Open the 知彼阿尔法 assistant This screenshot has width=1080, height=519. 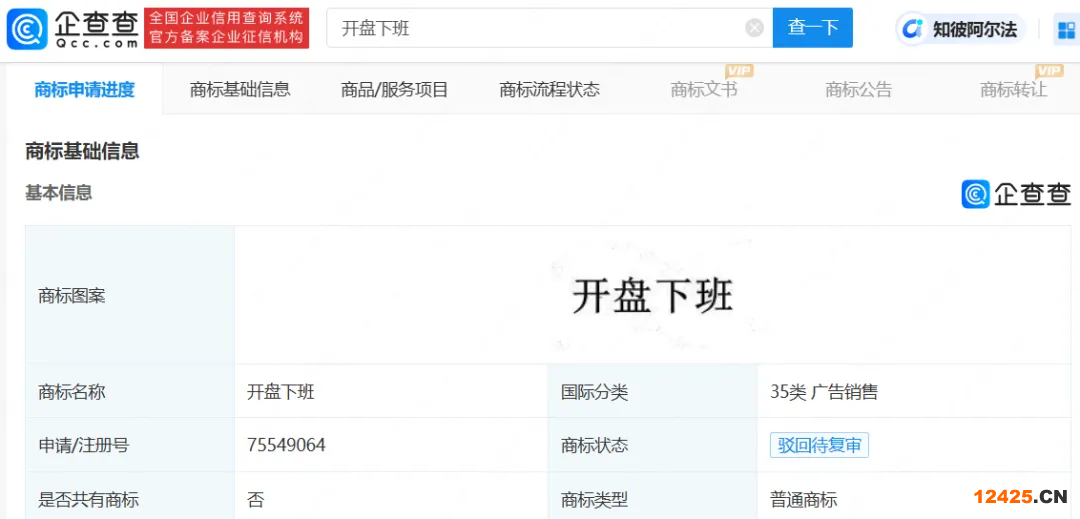(x=959, y=29)
